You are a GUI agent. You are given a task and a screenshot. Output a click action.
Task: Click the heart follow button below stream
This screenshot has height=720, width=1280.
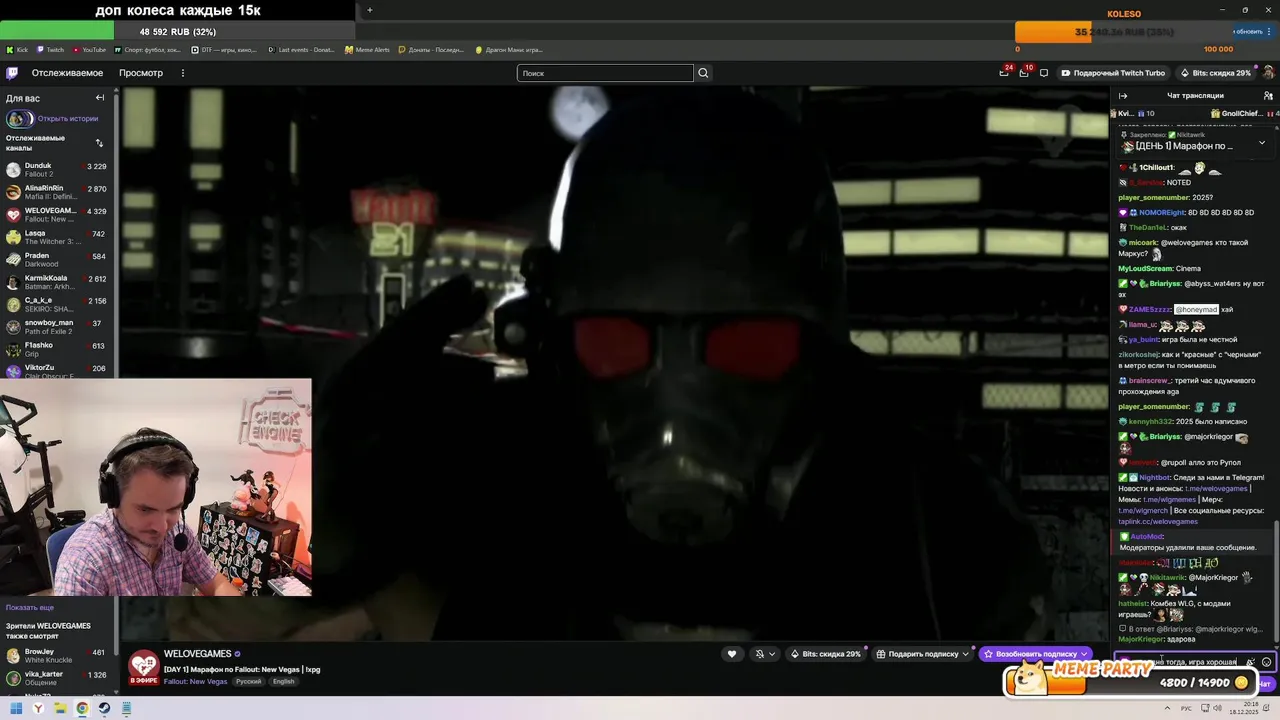[x=731, y=654]
